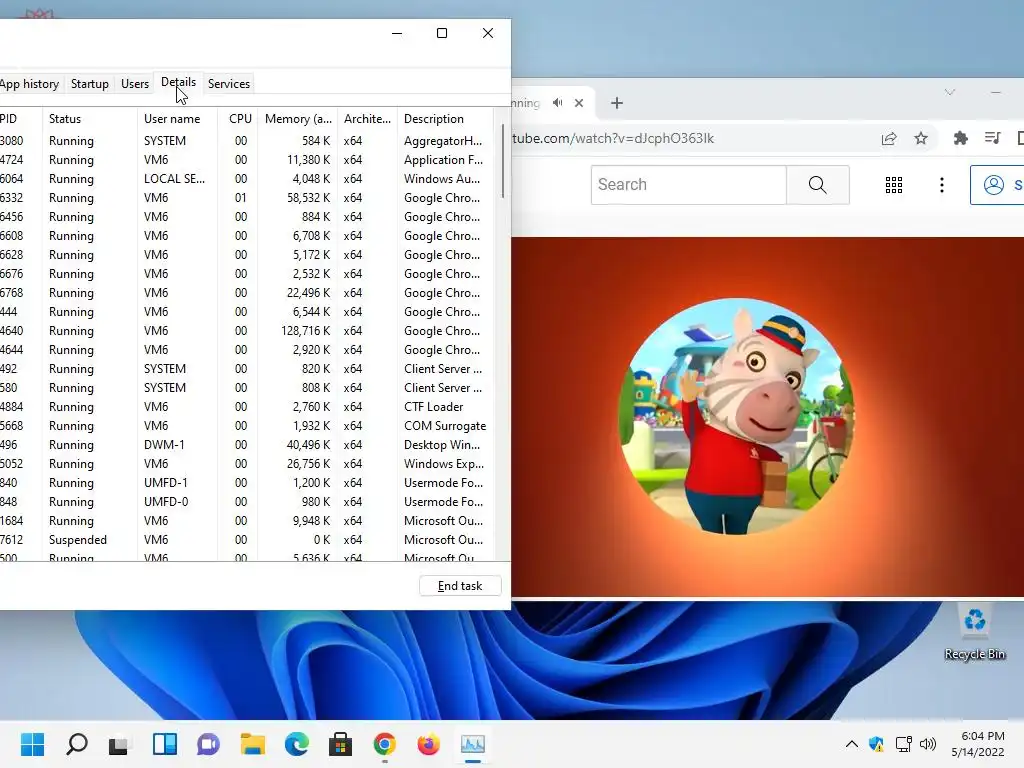Expand the Chrome tab search chevron
Screen dimensions: 1024x768
[950, 92]
